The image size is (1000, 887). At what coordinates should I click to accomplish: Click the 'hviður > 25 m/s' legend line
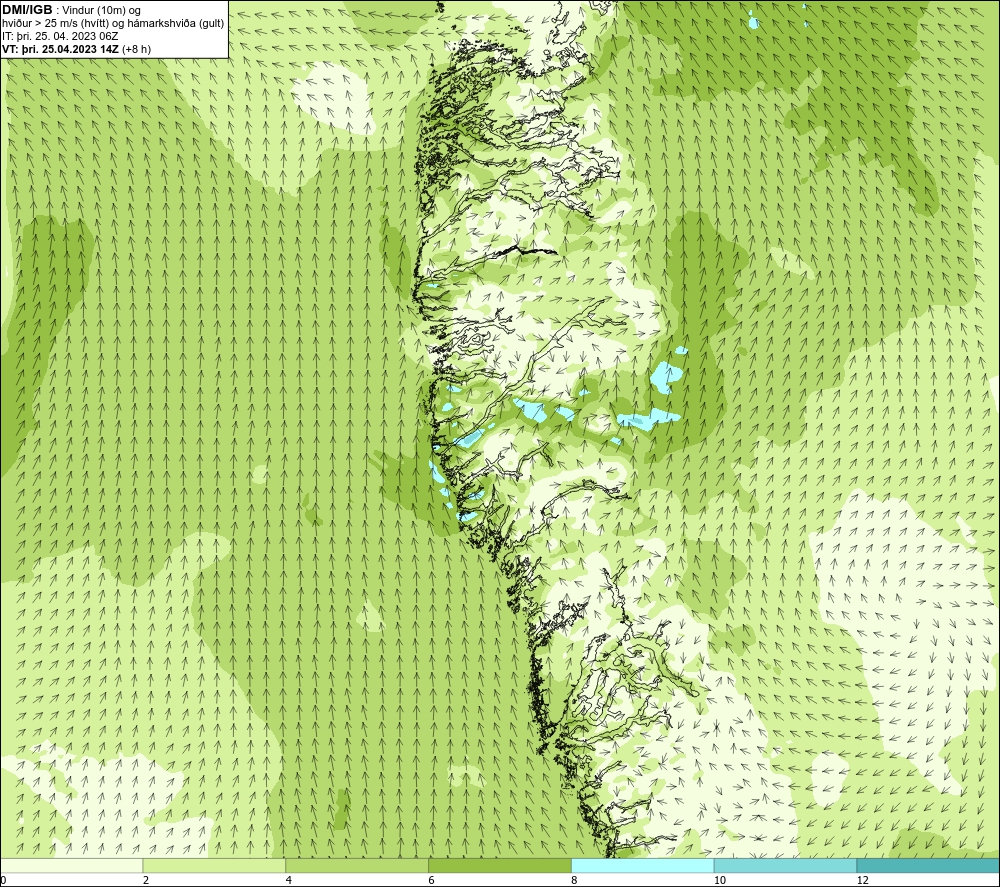pyautogui.click(x=113, y=24)
